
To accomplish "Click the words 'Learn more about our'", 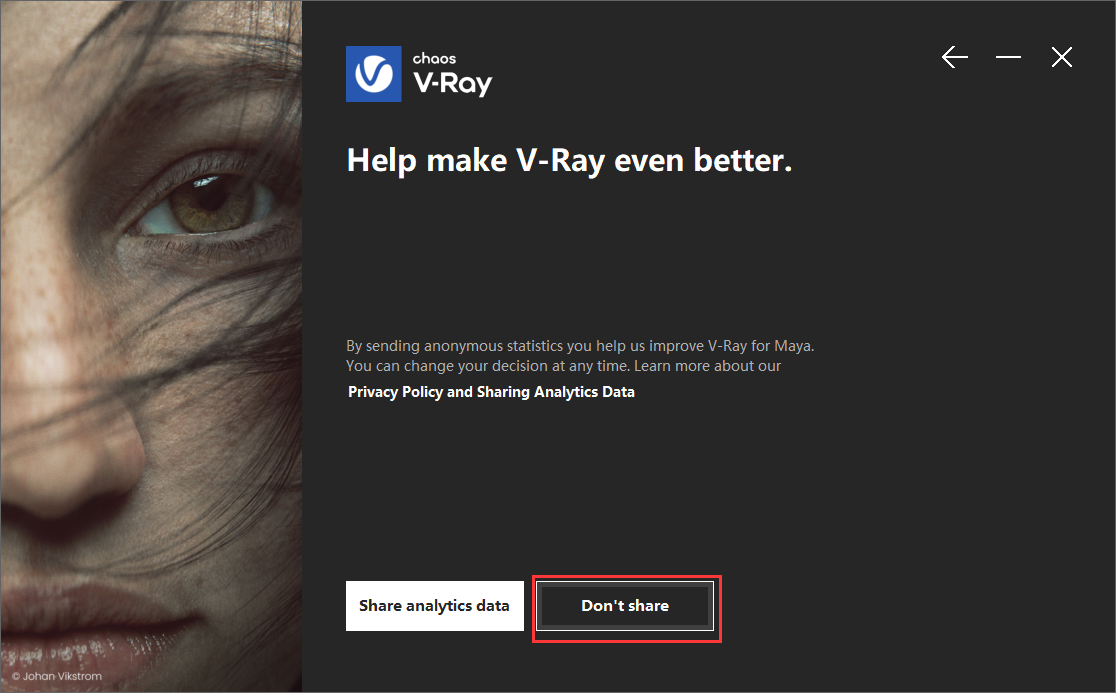I will tap(707, 366).
